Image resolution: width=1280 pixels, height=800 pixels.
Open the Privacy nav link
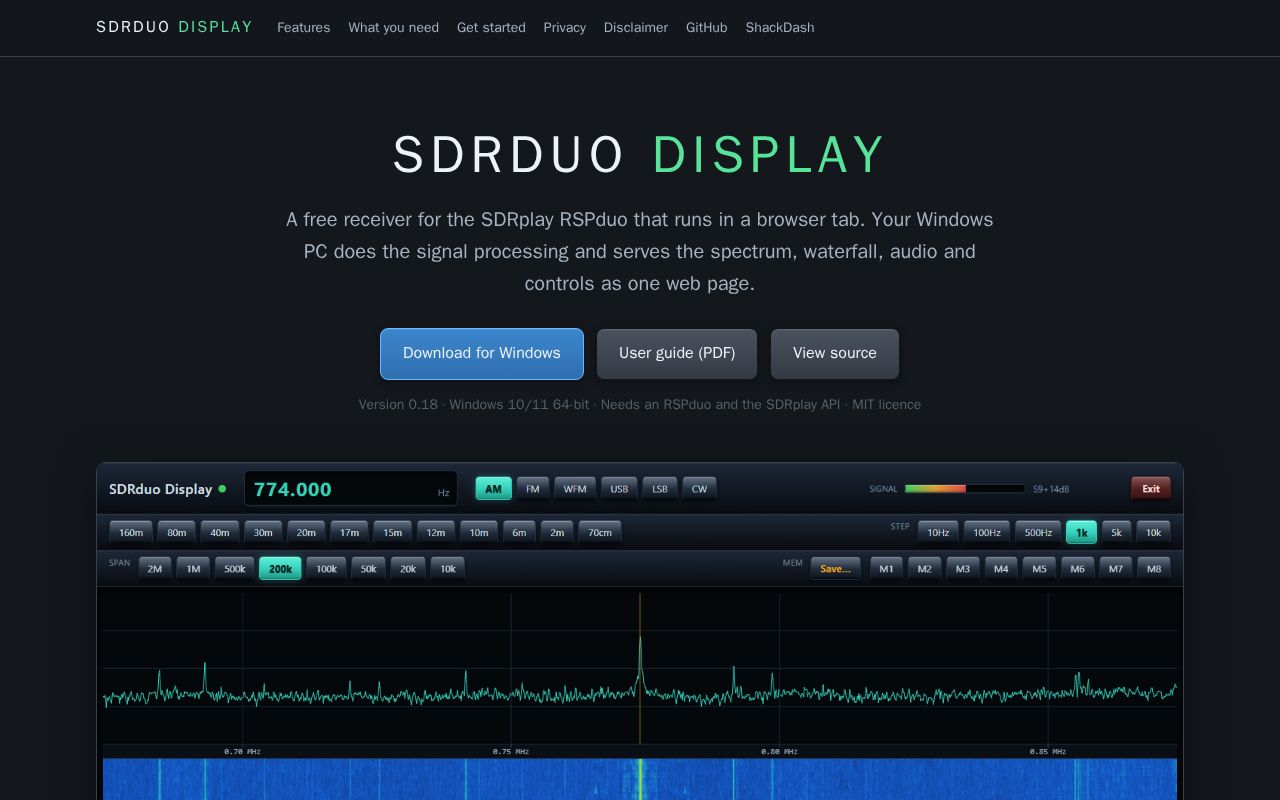click(564, 28)
